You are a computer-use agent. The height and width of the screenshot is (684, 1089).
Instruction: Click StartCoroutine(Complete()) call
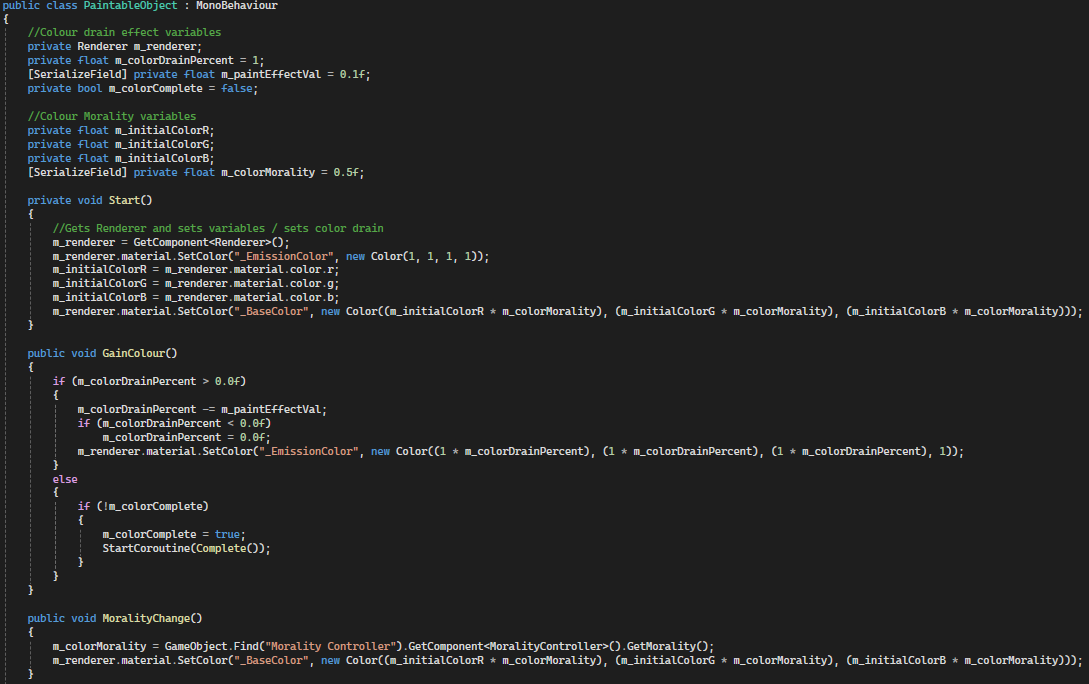pos(183,548)
